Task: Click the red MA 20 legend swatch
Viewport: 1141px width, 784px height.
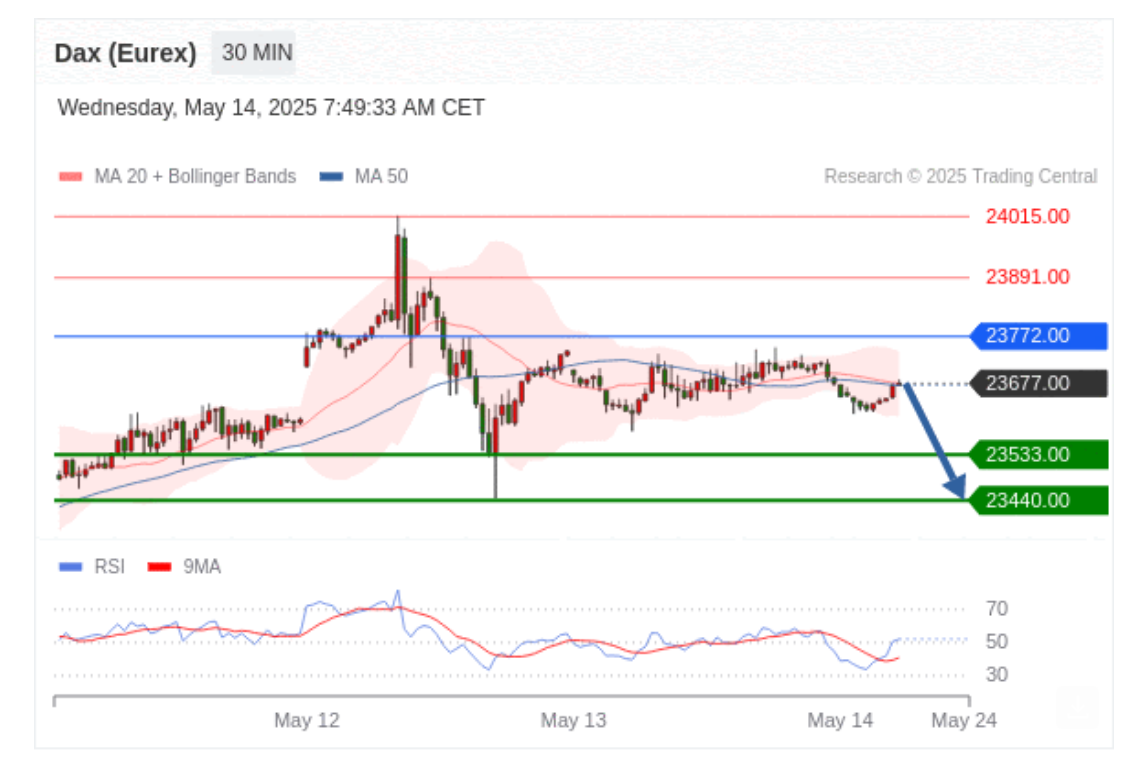Action: click(x=71, y=176)
